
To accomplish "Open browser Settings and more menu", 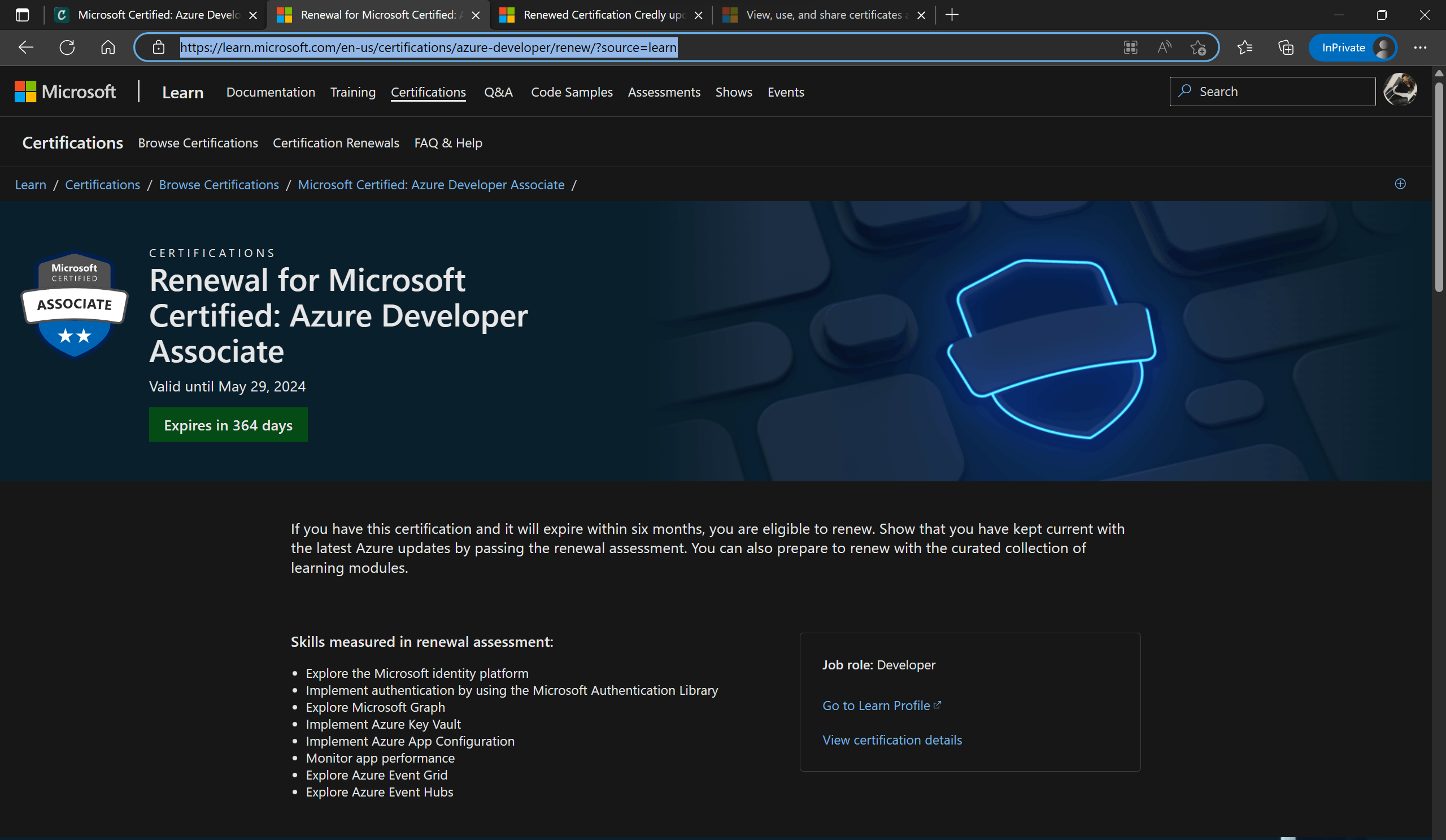I will (x=1420, y=47).
